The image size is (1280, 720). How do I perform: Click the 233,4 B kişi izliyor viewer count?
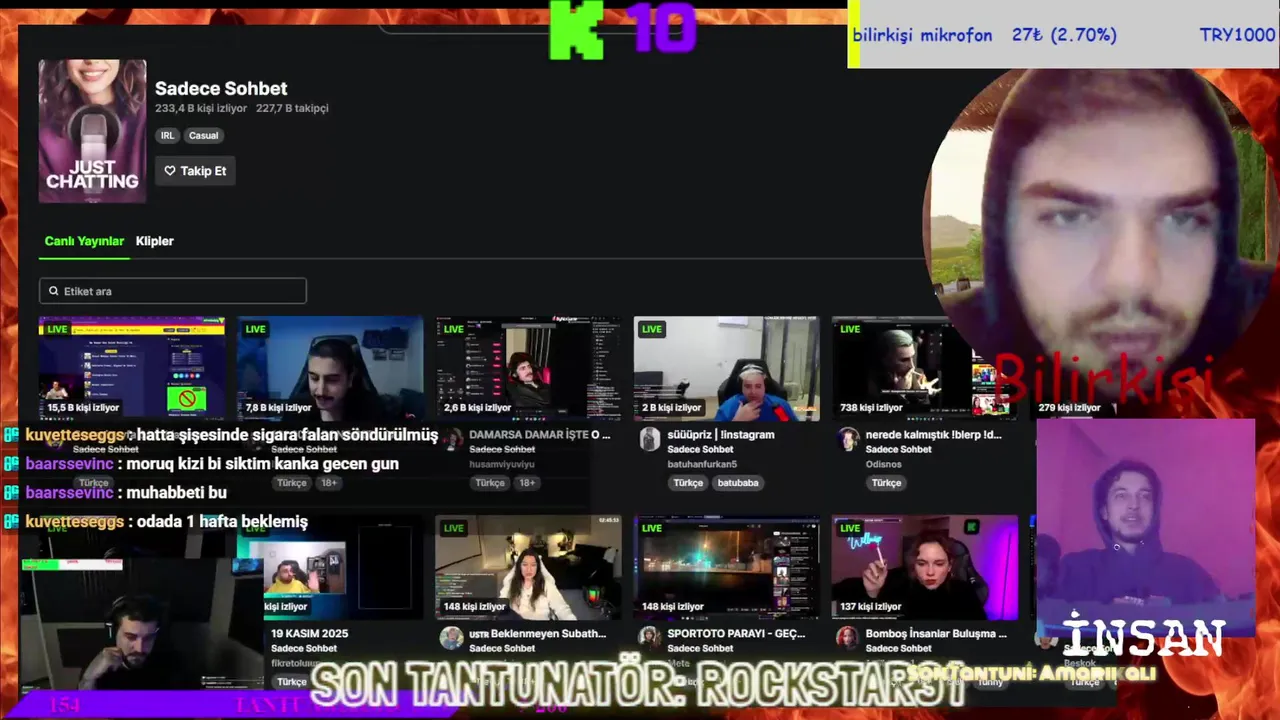201,108
